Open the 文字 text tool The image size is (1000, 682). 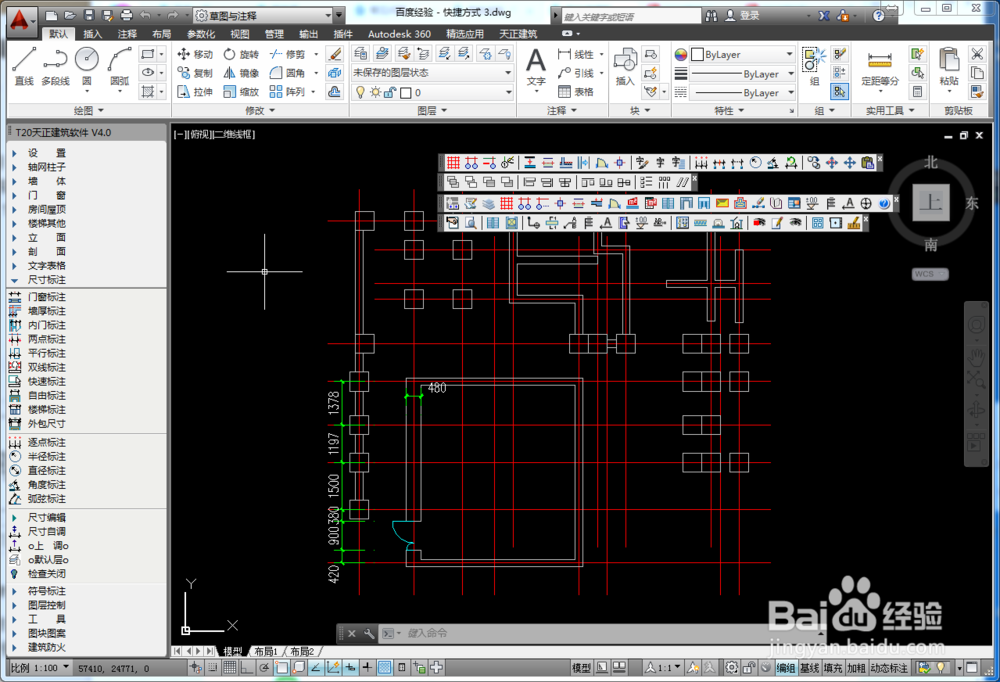click(x=536, y=67)
